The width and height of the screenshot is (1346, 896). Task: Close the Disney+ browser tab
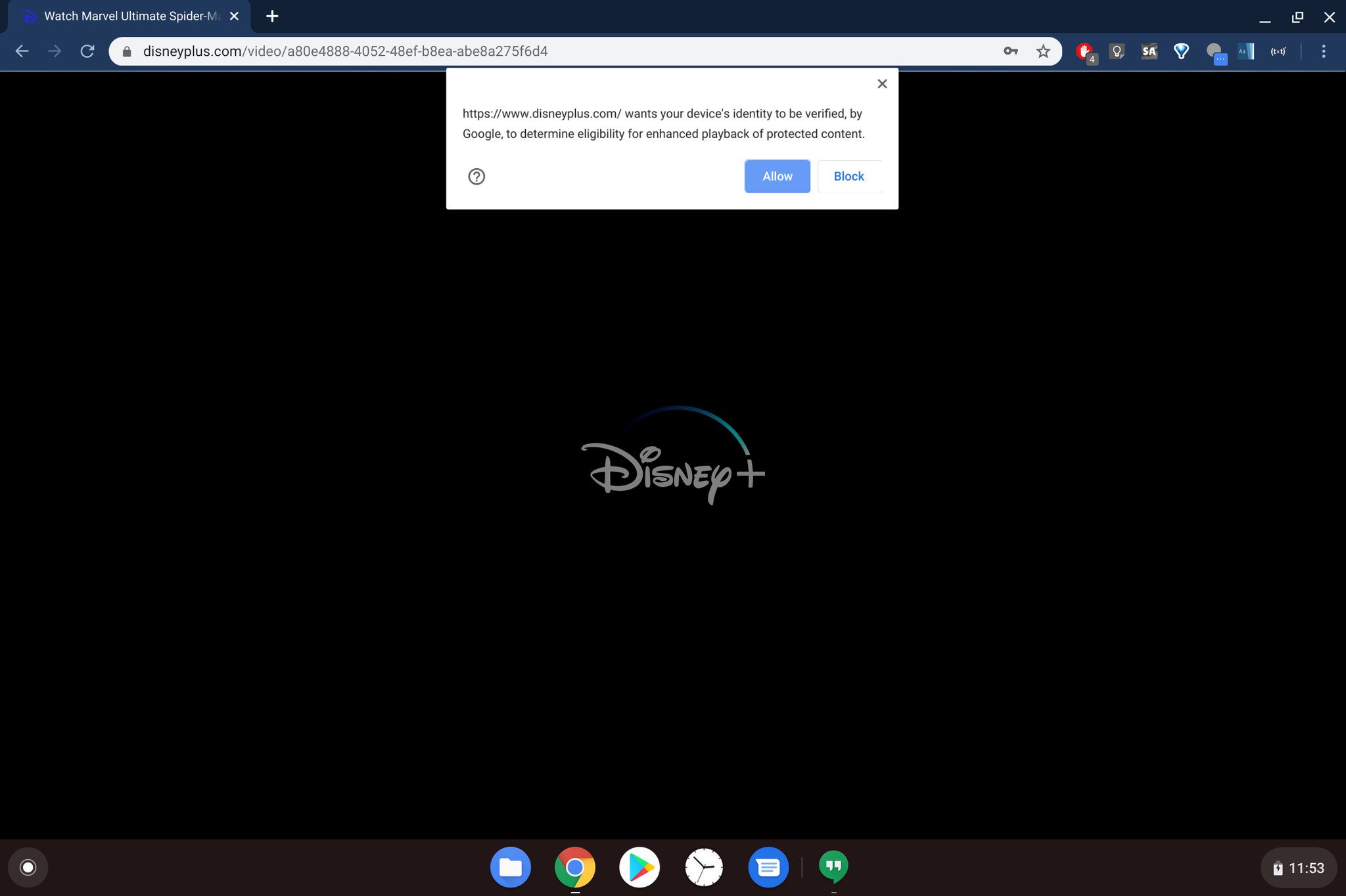click(234, 16)
